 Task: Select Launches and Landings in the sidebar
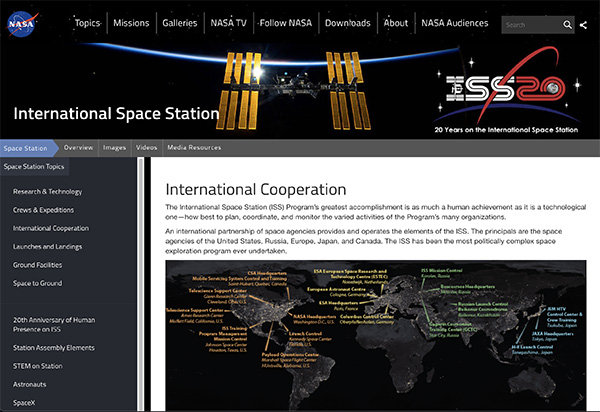pos(48,247)
